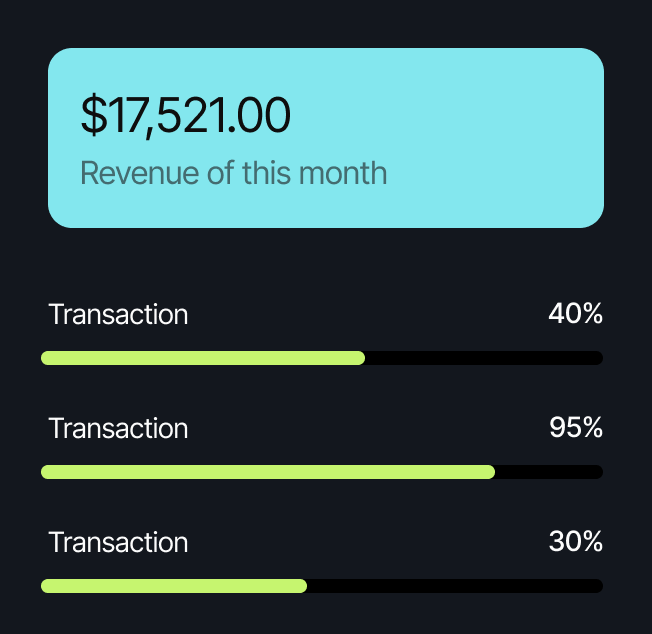Click right tip of green fill in 40% bar
This screenshot has width=652, height=634.
360,358
